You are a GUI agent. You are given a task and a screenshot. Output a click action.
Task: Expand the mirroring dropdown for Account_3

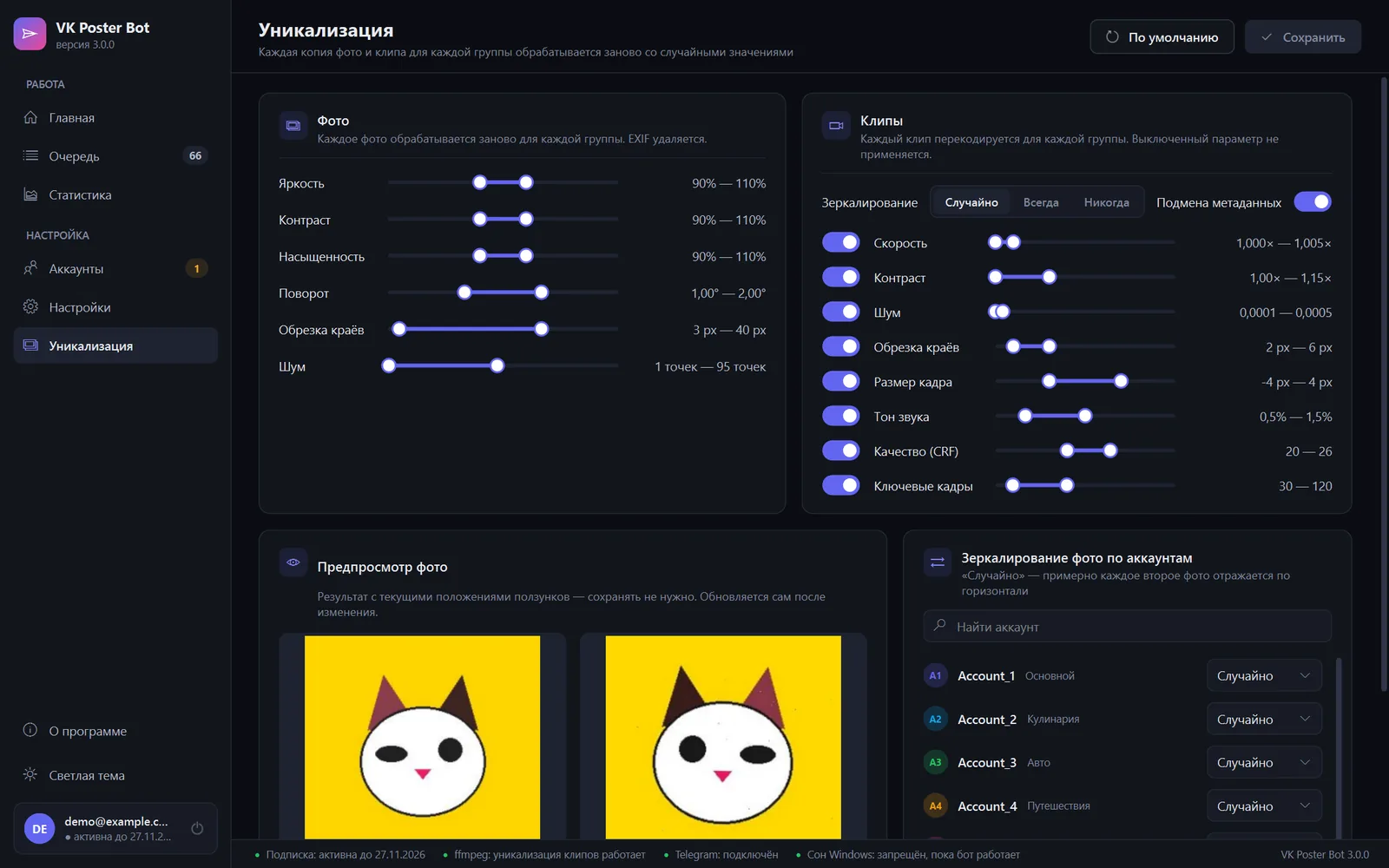click(1264, 762)
